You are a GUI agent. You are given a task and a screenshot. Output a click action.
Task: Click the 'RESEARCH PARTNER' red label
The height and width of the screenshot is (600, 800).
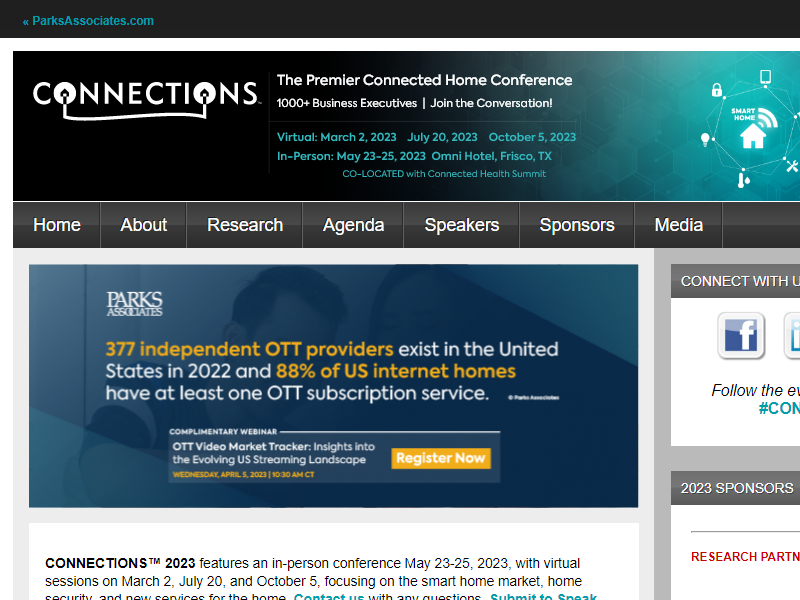[745, 557]
